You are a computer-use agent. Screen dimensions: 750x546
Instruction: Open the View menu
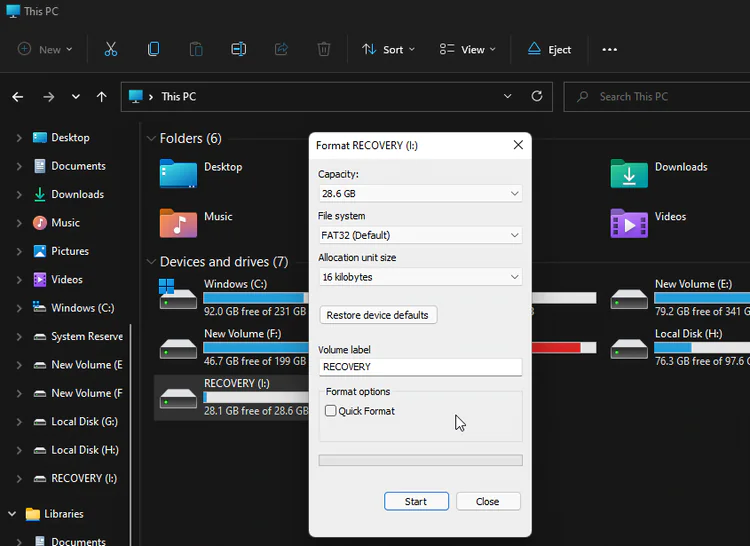(468, 49)
